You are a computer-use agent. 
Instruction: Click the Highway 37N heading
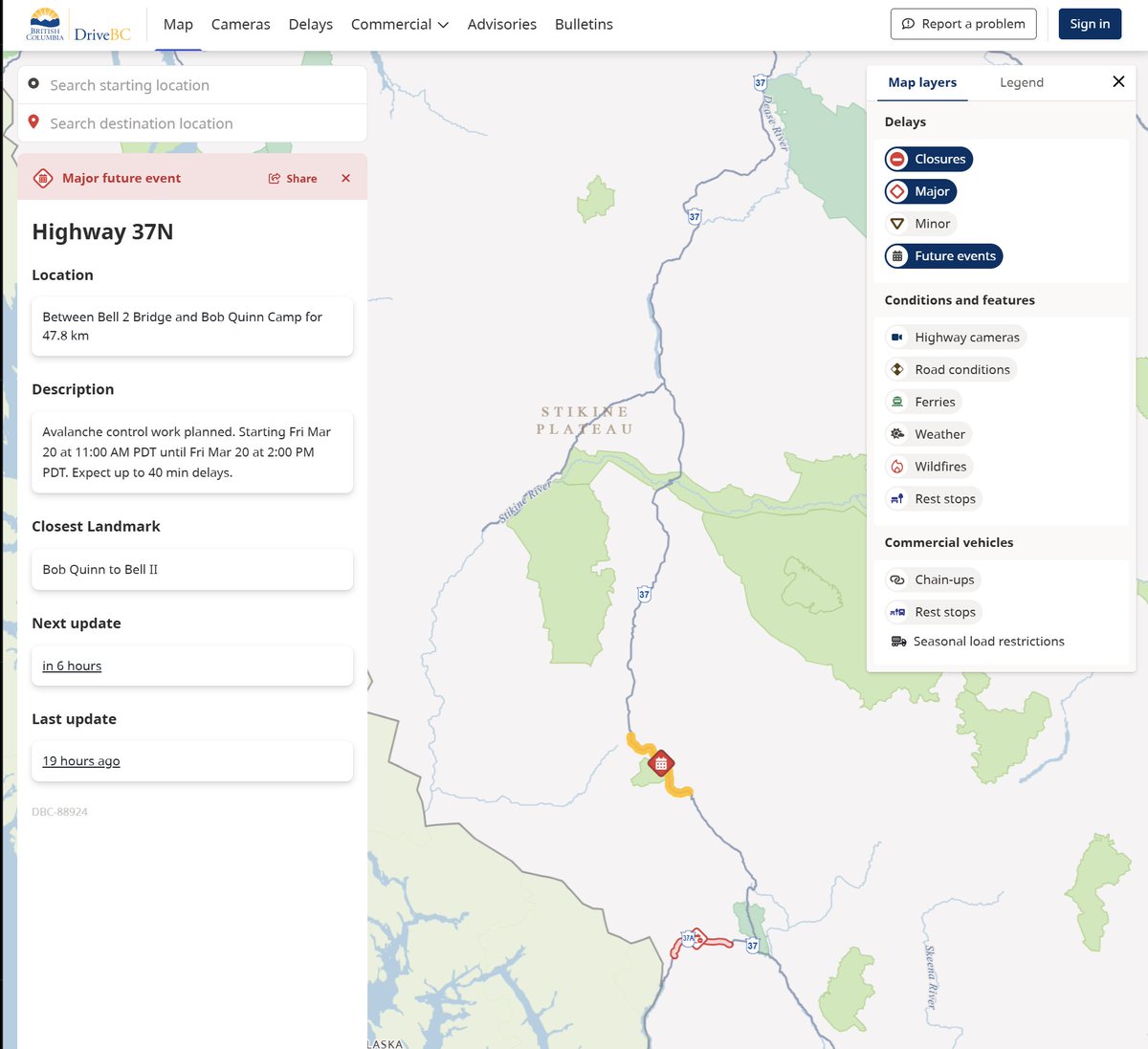(102, 231)
